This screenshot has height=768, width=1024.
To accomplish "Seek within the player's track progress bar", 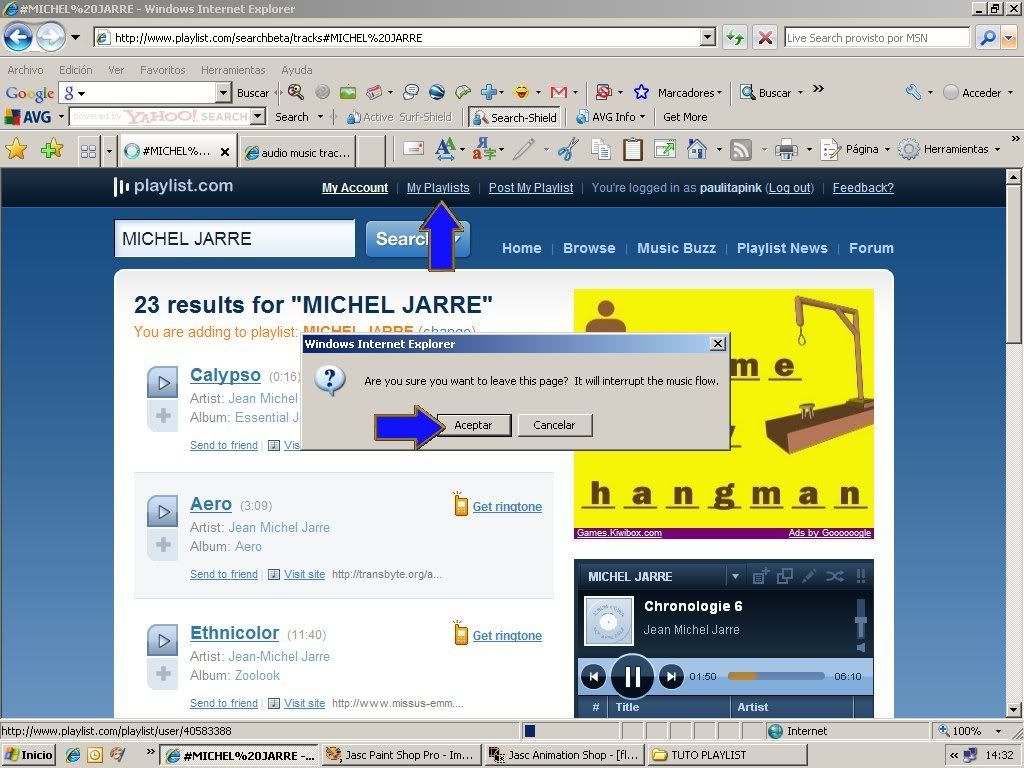I will (776, 677).
